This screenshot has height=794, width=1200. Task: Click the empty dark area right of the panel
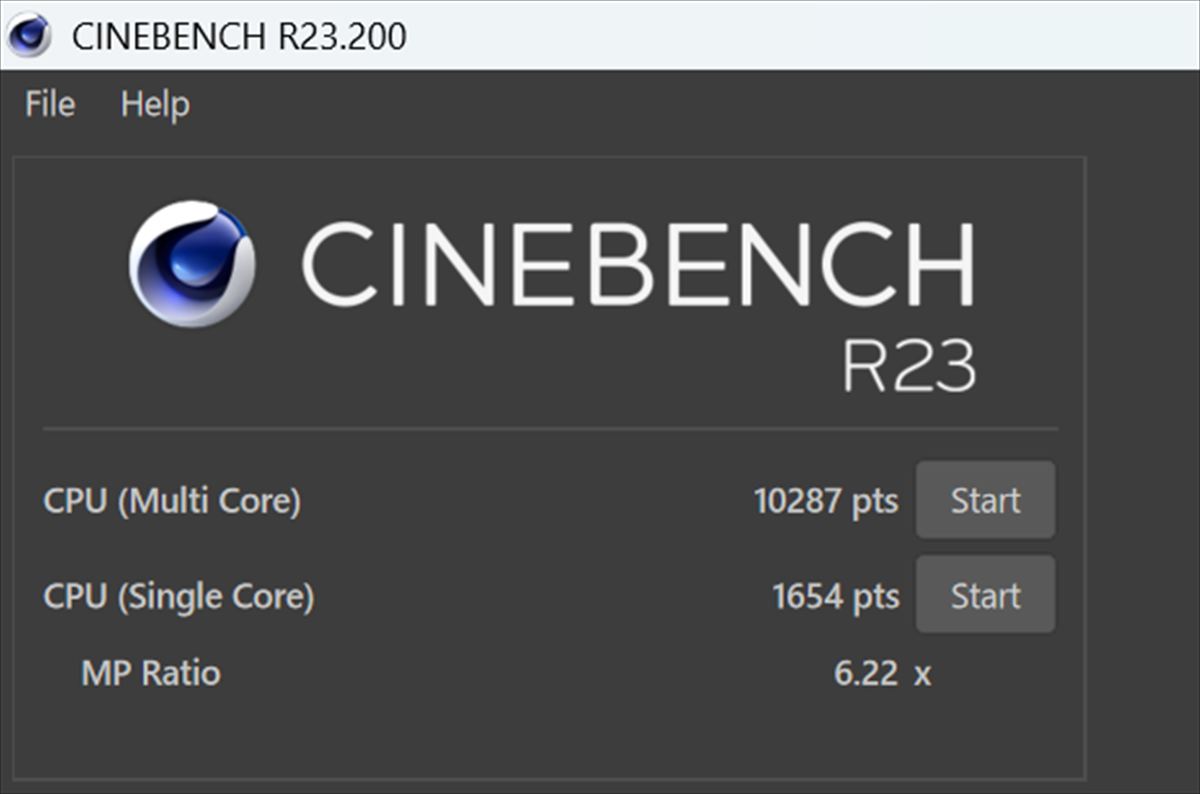1142,450
